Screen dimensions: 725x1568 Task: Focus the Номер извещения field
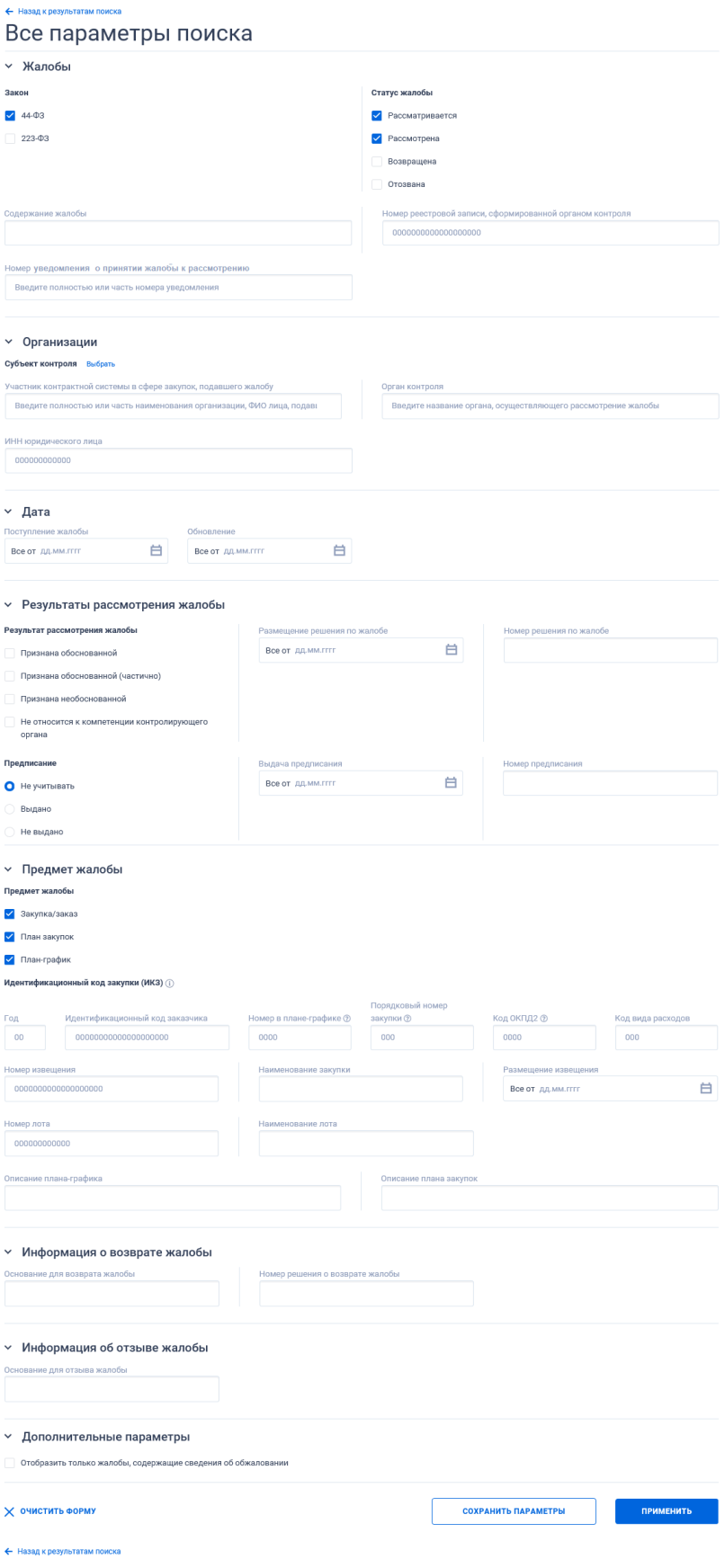pos(112,1089)
